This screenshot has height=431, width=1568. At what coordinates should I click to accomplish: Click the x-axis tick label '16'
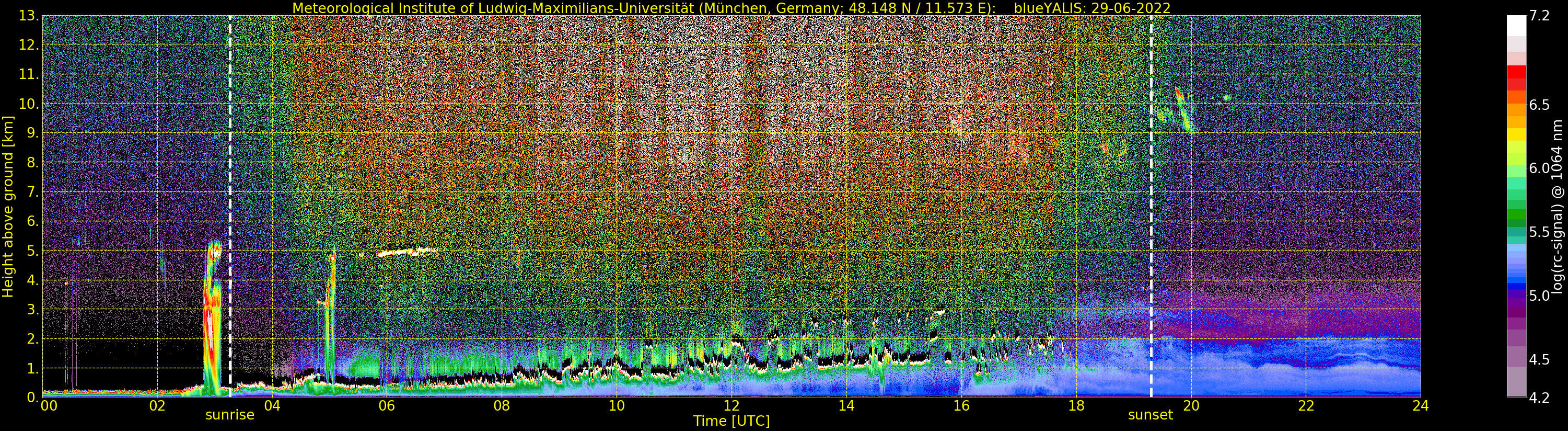coord(961,405)
